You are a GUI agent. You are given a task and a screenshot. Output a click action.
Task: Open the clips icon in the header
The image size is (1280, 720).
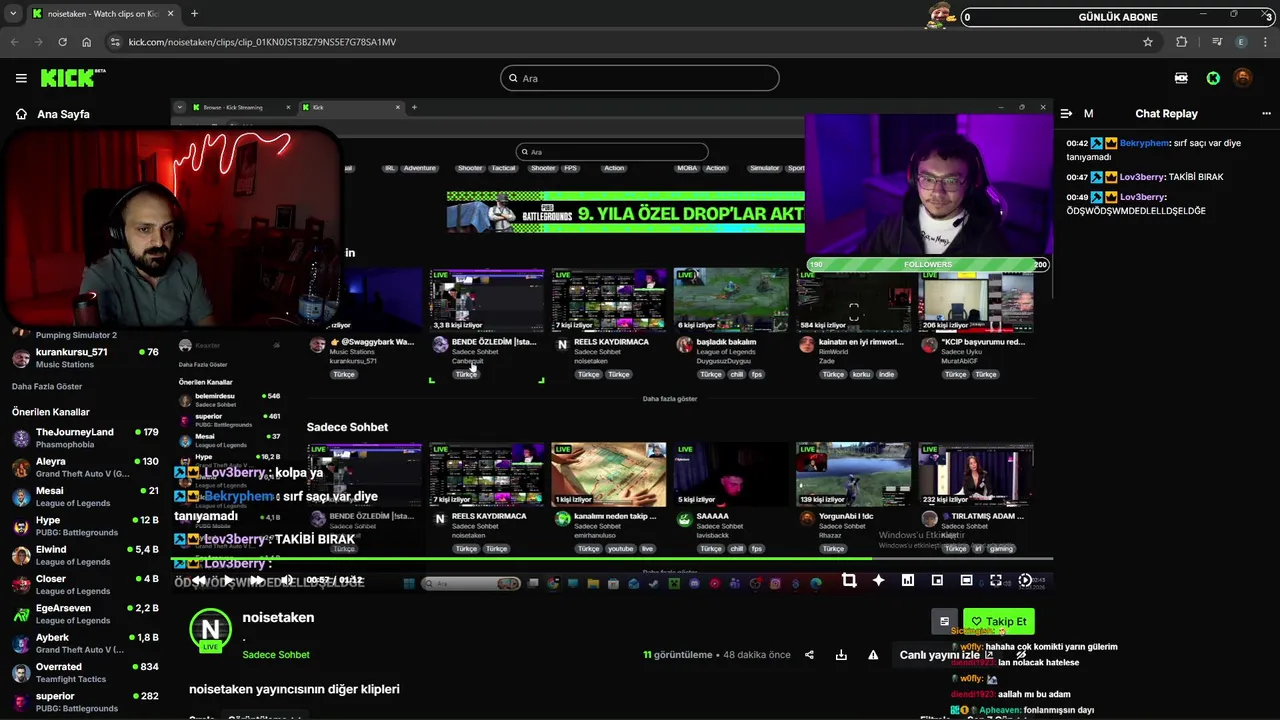coord(1181,78)
